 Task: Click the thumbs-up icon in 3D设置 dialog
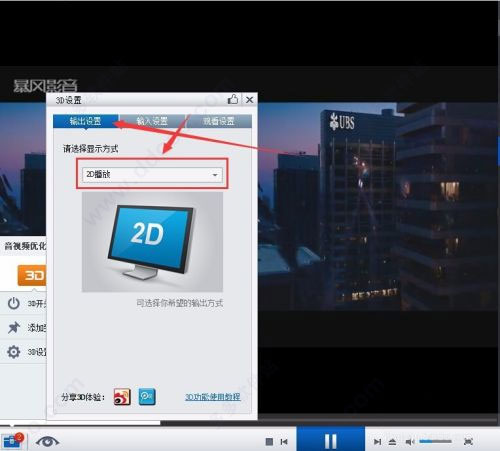[x=233, y=99]
